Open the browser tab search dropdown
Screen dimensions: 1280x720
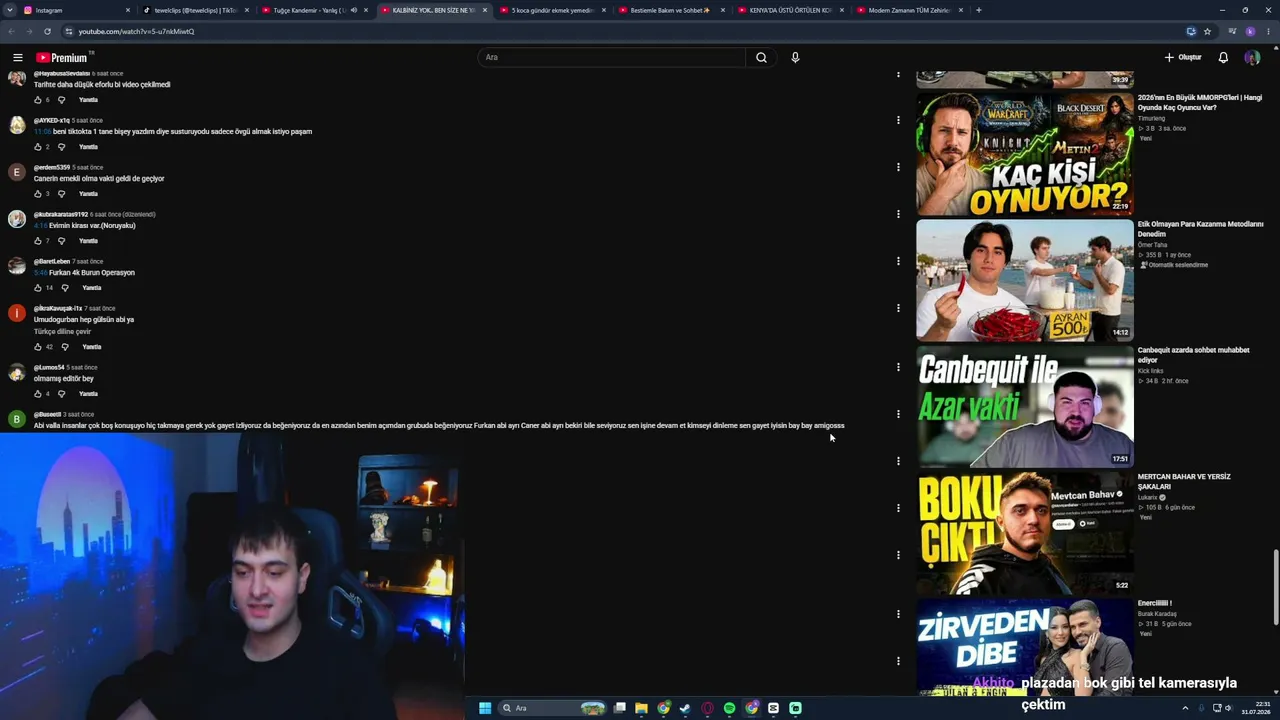point(11,10)
